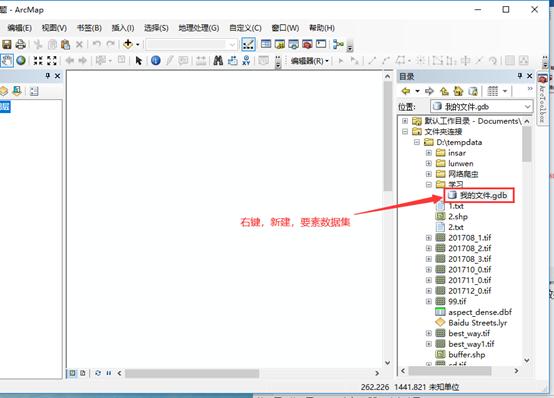Click the Add Data button
The width and height of the screenshot is (554, 398).
[128, 44]
